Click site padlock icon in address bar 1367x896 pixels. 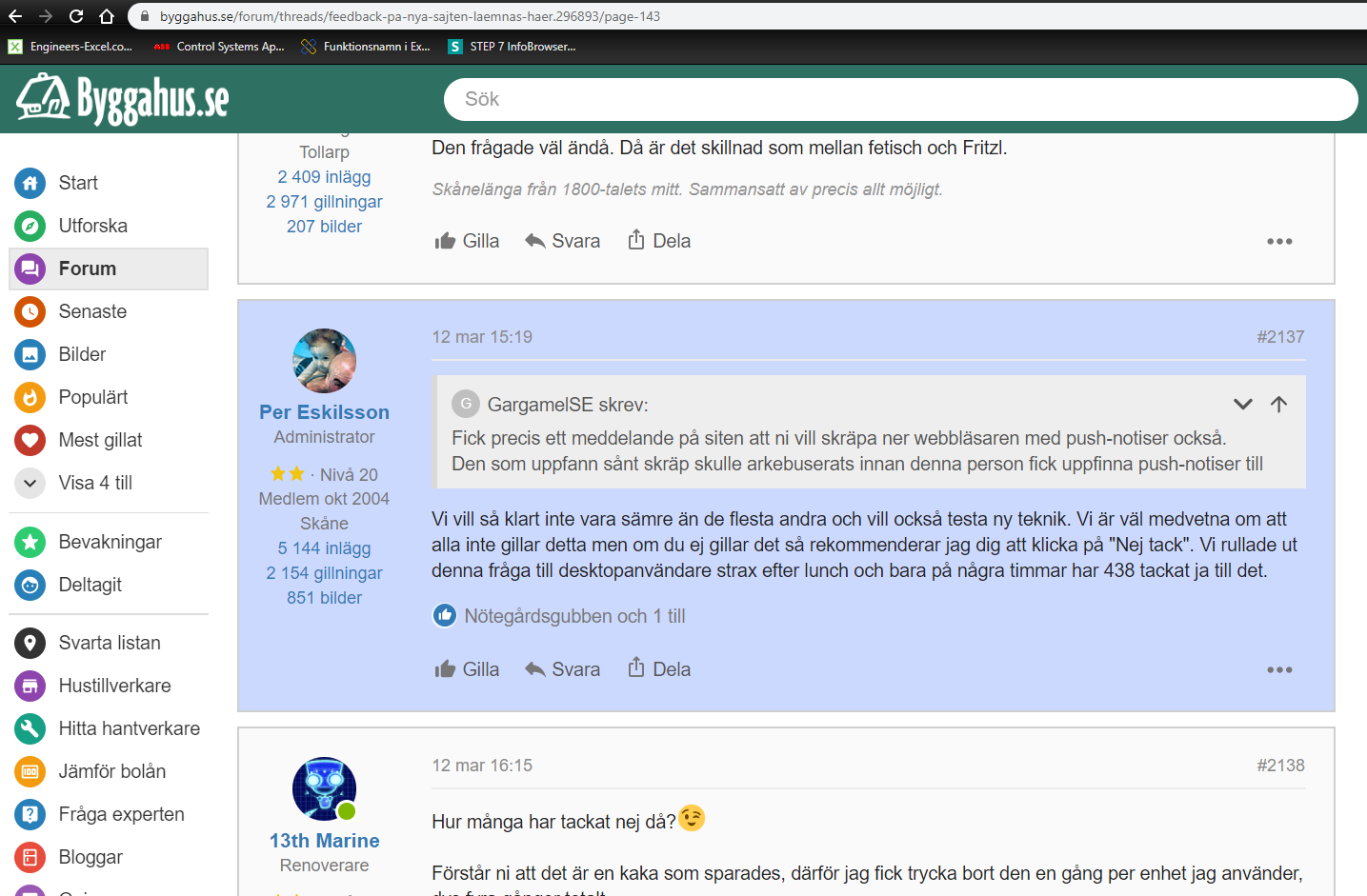pos(145,16)
